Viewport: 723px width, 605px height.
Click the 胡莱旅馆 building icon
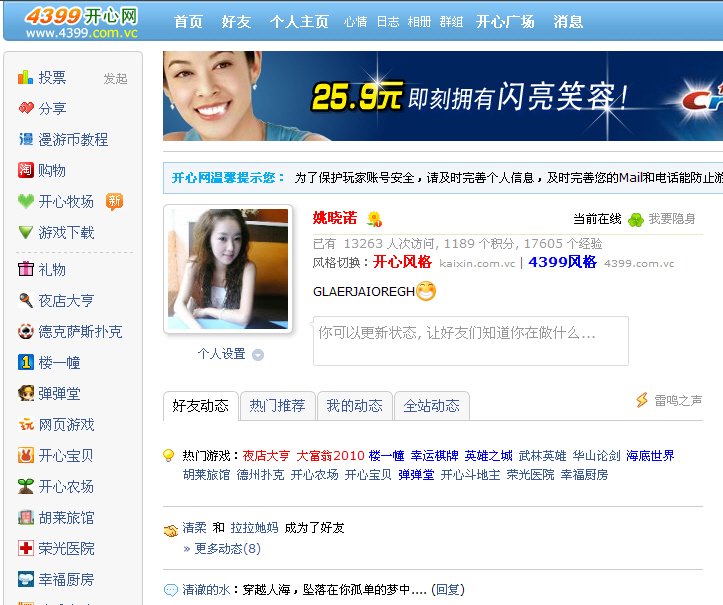point(26,517)
